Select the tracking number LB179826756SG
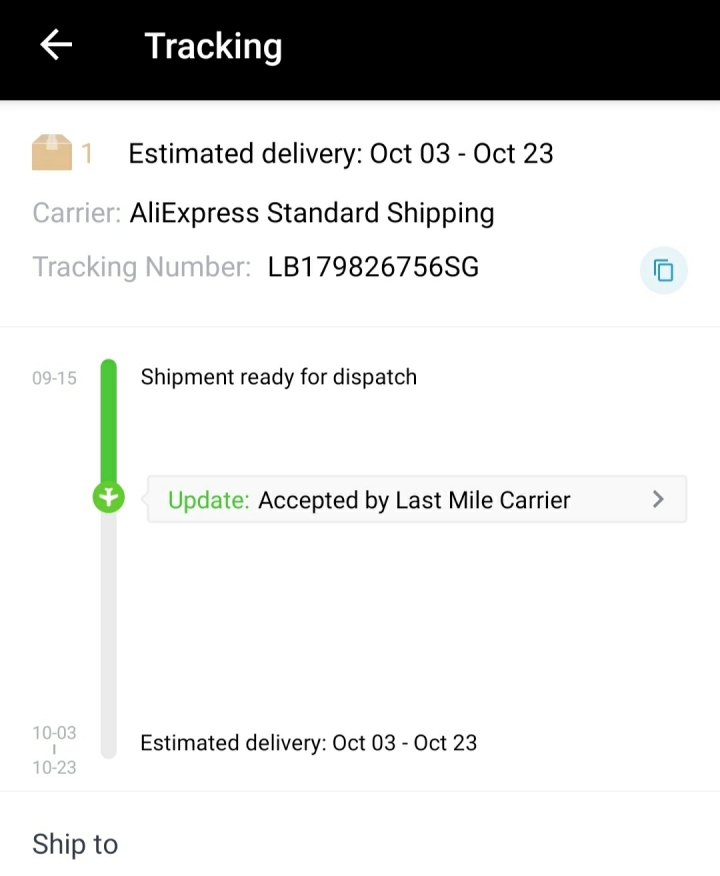The image size is (720, 876). (373, 267)
